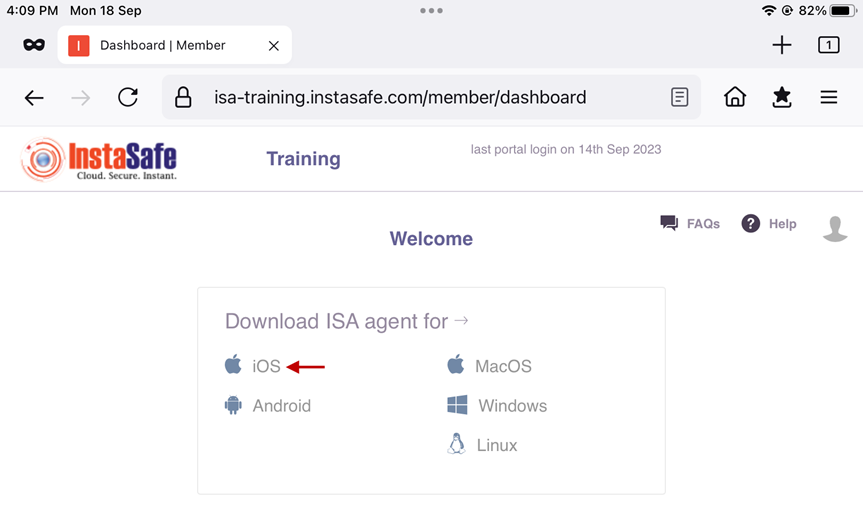Download ISA agent for Windows
The width and height of the screenshot is (863, 523).
pos(513,406)
